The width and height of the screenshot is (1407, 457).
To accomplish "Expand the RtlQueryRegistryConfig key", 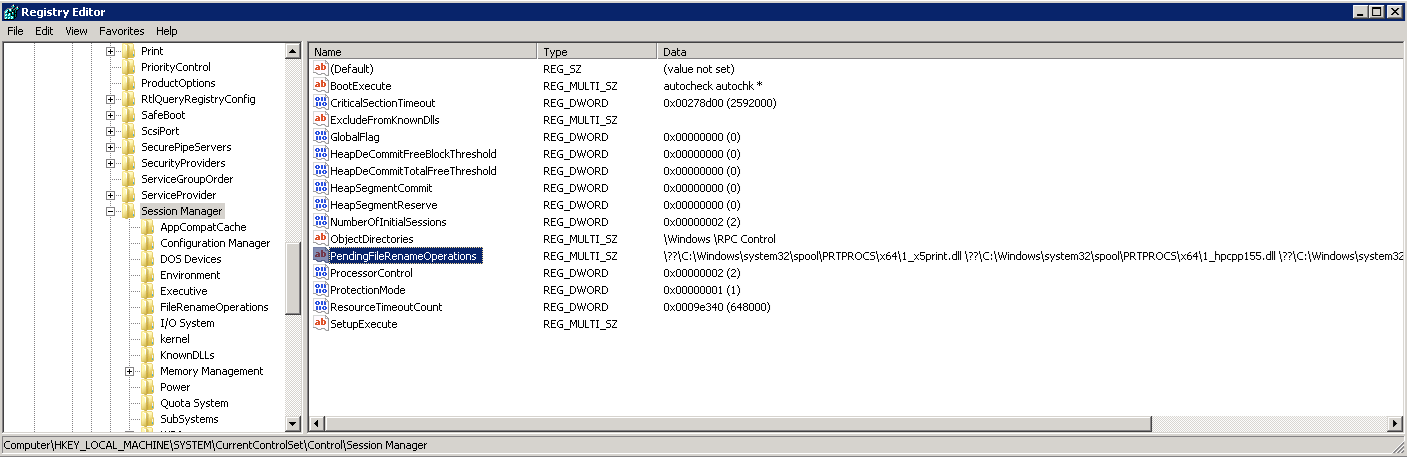I will (111, 99).
